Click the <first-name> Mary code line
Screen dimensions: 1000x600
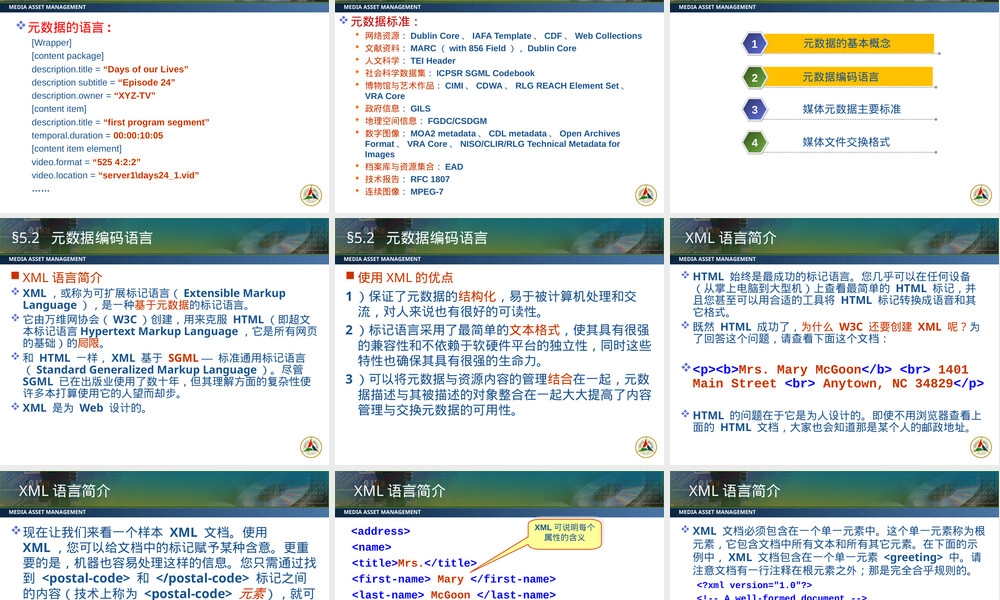pyautogui.click(x=453, y=579)
